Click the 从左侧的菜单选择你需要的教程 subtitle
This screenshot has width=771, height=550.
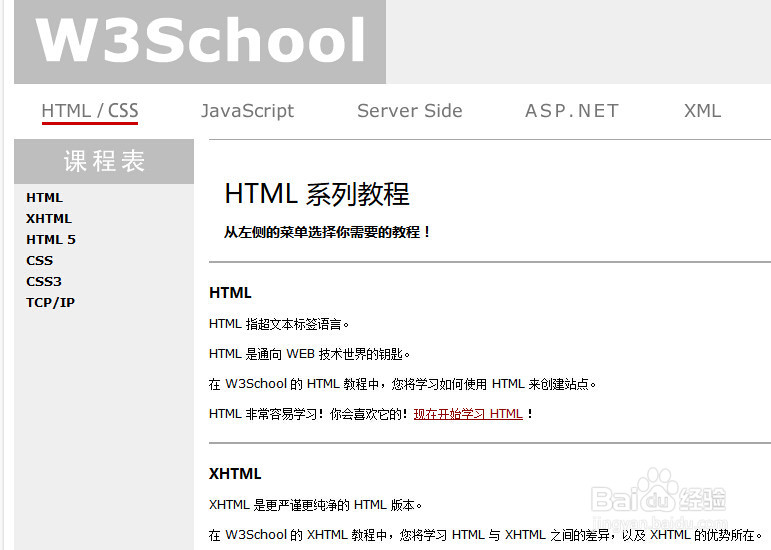tap(327, 232)
